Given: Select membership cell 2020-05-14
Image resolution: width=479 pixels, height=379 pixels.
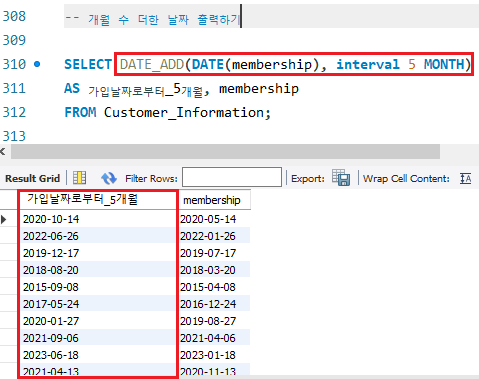Looking at the screenshot, I should pos(214,219).
